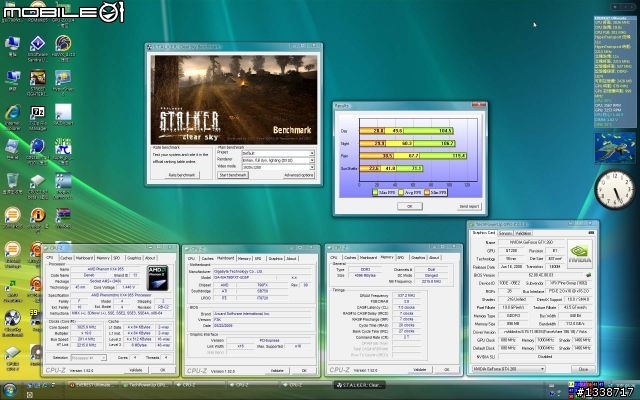The image size is (640, 400).
Task: Open the Internet Explorer desktop icon
Action: click(14, 112)
